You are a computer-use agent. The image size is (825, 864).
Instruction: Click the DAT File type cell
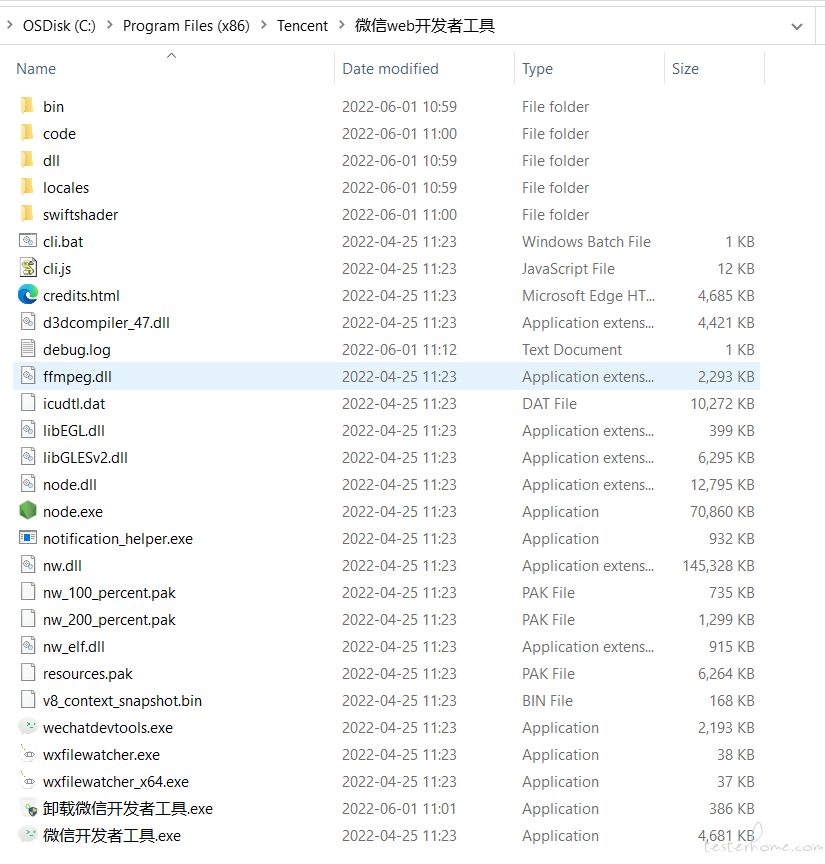tap(549, 404)
